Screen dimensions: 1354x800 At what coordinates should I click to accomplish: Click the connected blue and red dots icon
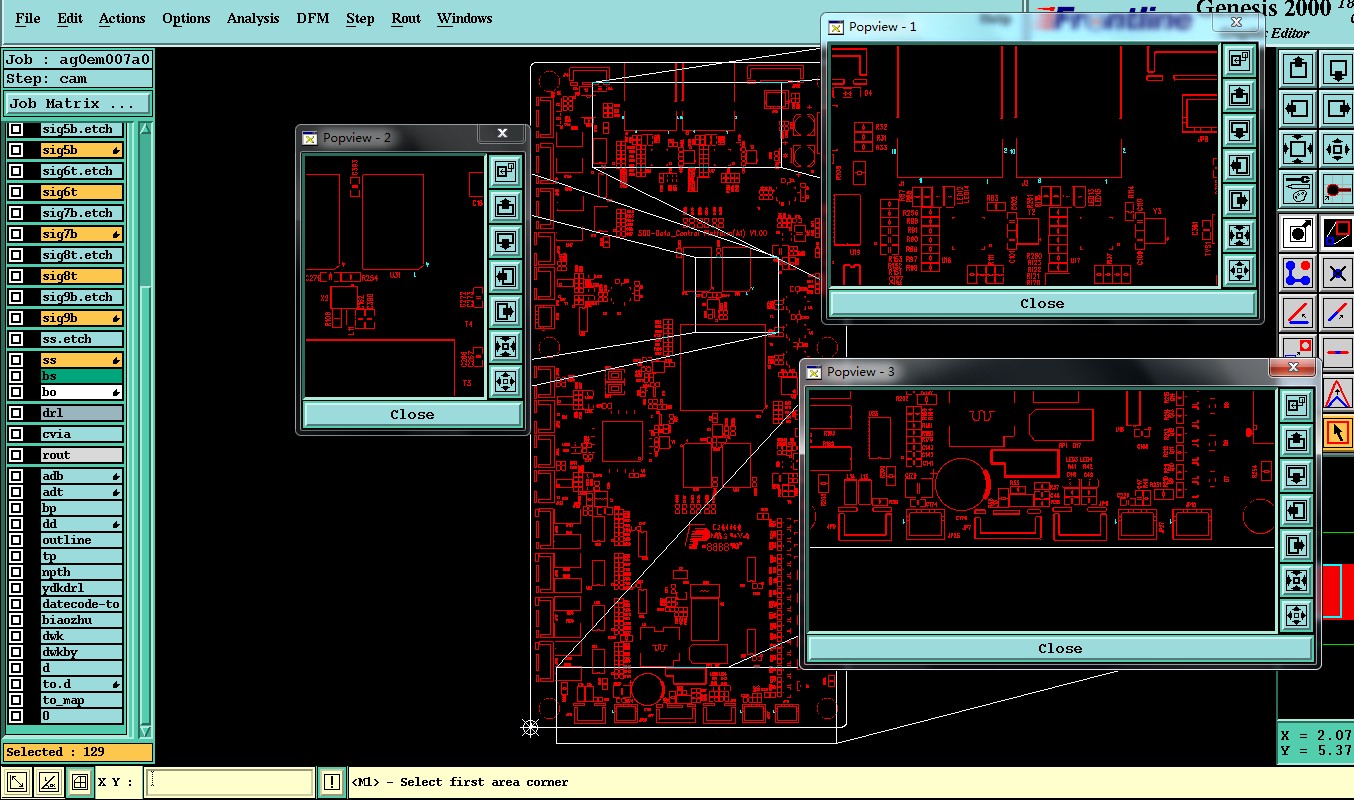[1298, 273]
